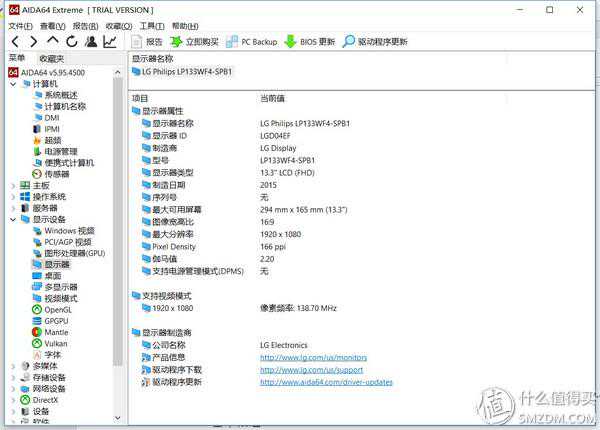
Task: Click the 报告 report toolbar button
Action: (x=146, y=42)
